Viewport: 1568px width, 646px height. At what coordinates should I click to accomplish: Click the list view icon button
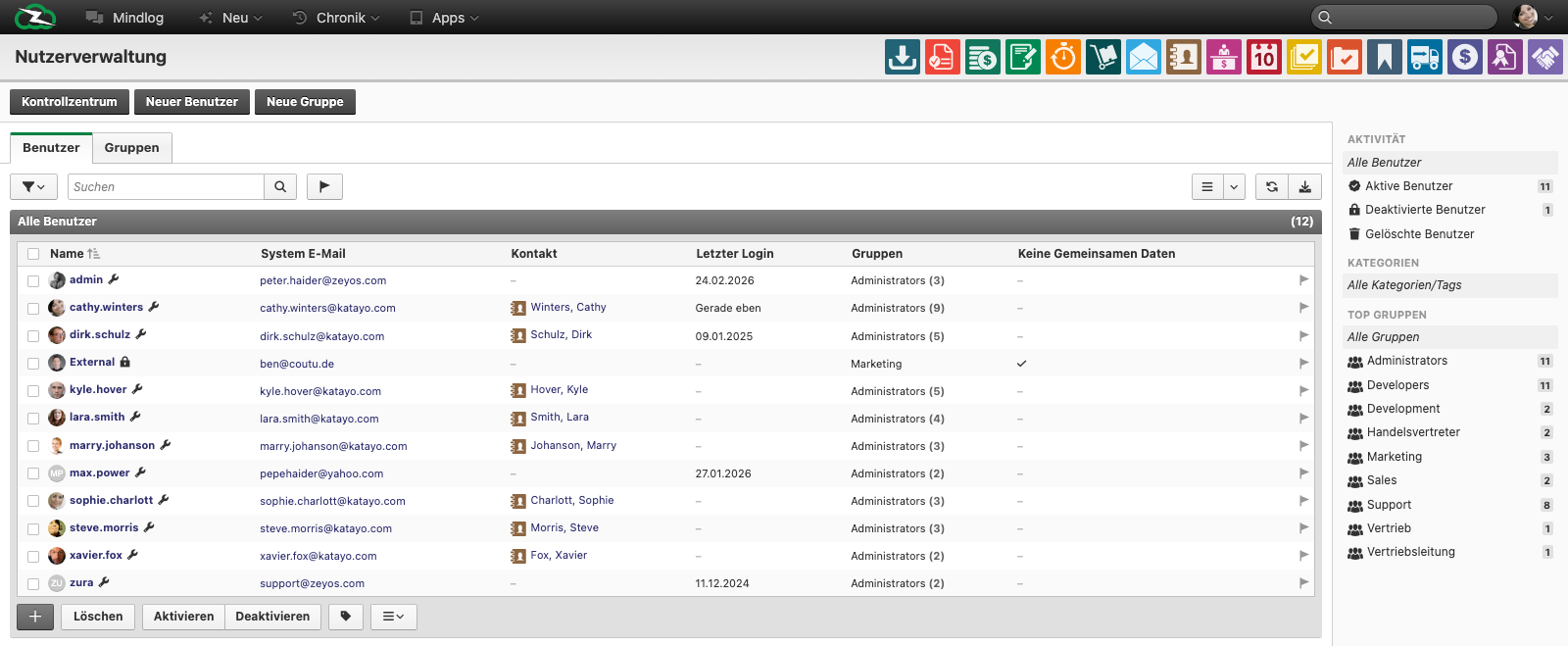[1207, 186]
